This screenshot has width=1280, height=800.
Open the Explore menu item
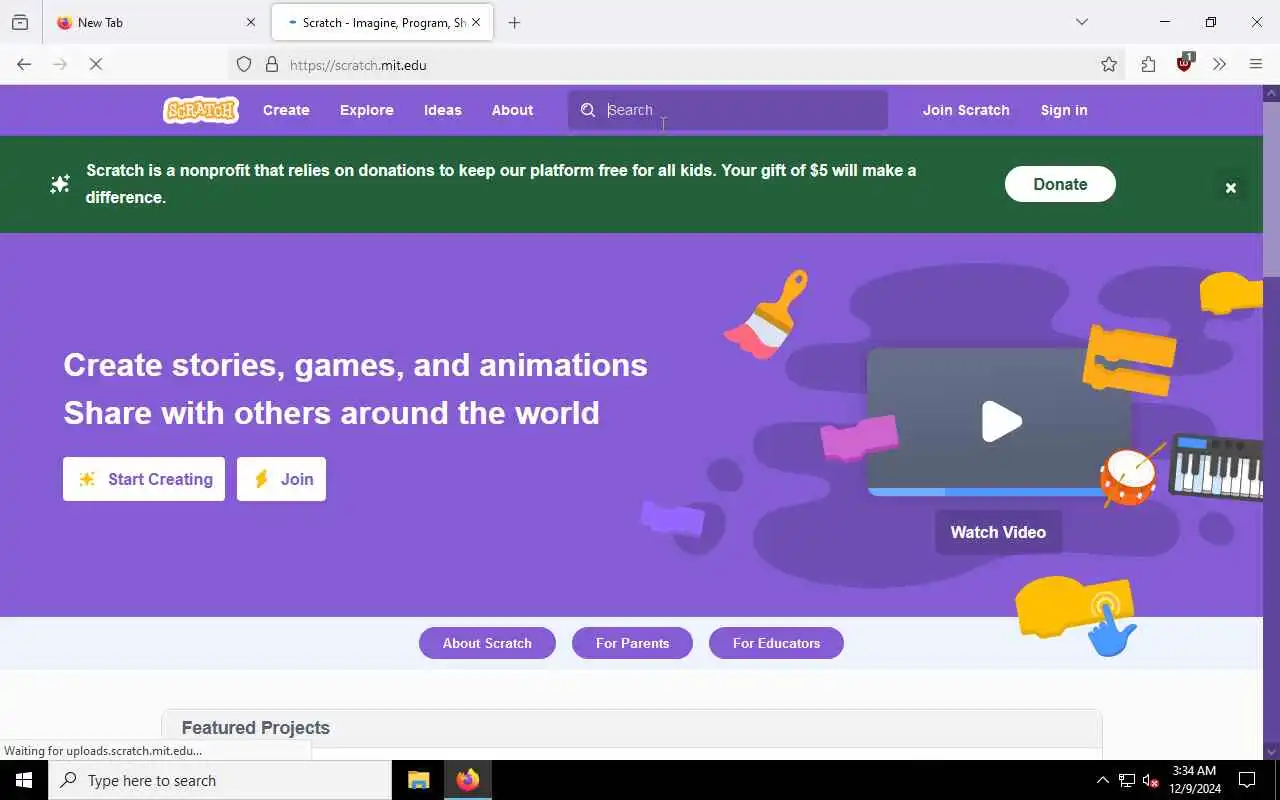click(367, 110)
